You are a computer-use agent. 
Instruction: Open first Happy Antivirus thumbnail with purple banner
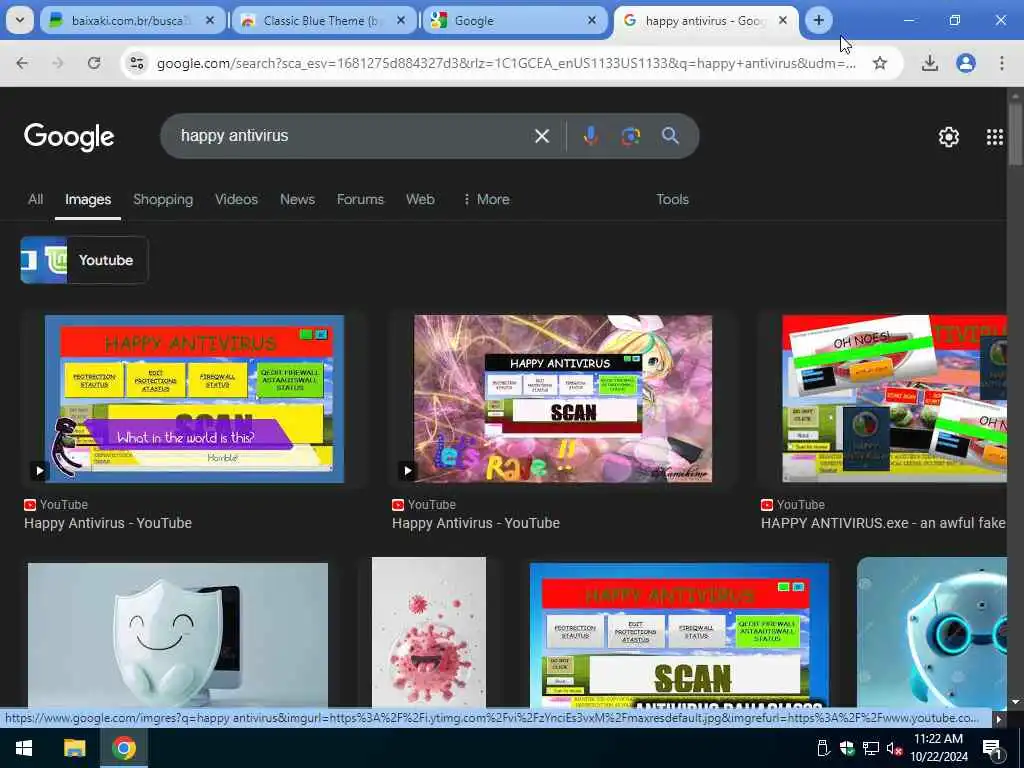pos(195,399)
